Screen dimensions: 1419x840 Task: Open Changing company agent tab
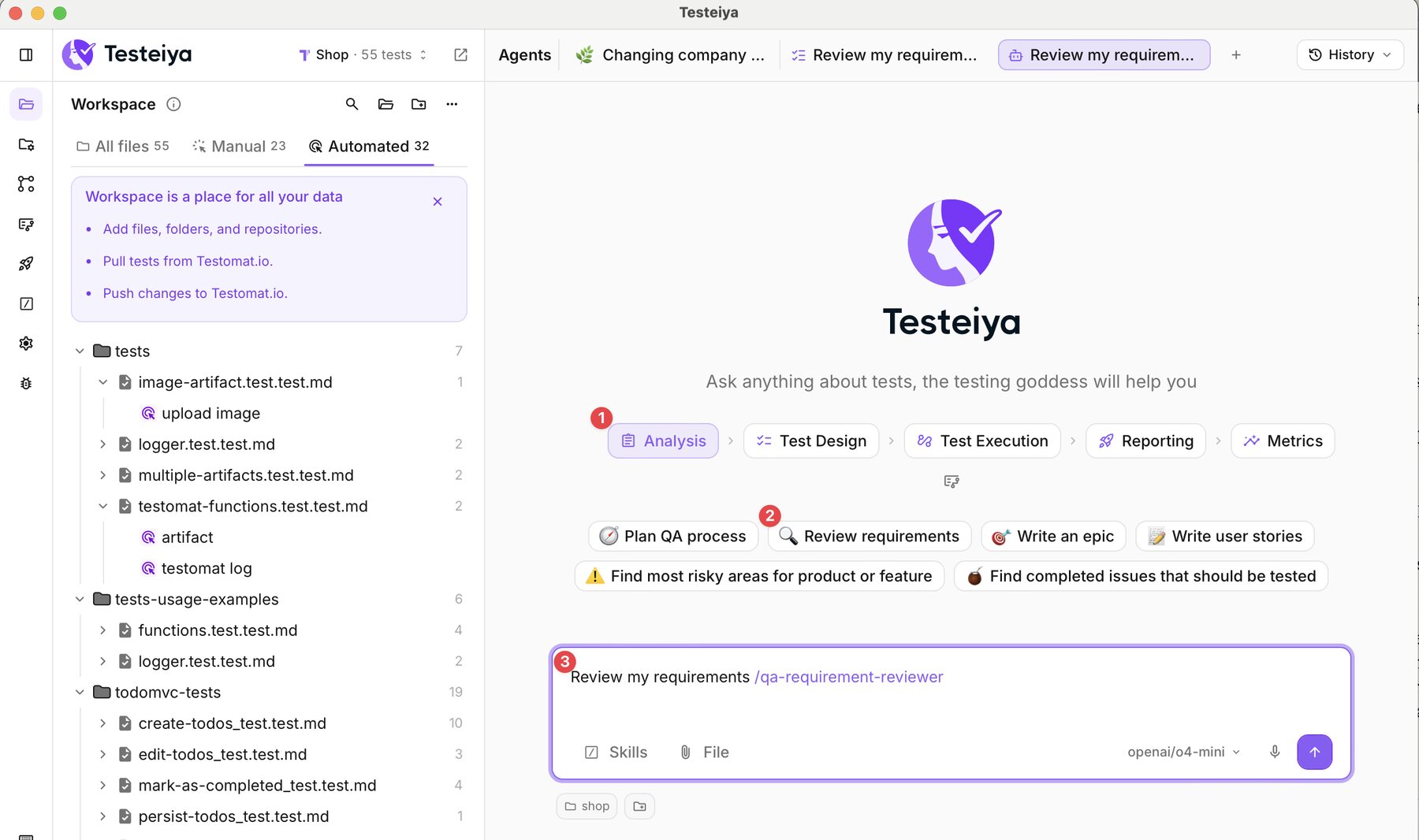[670, 55]
